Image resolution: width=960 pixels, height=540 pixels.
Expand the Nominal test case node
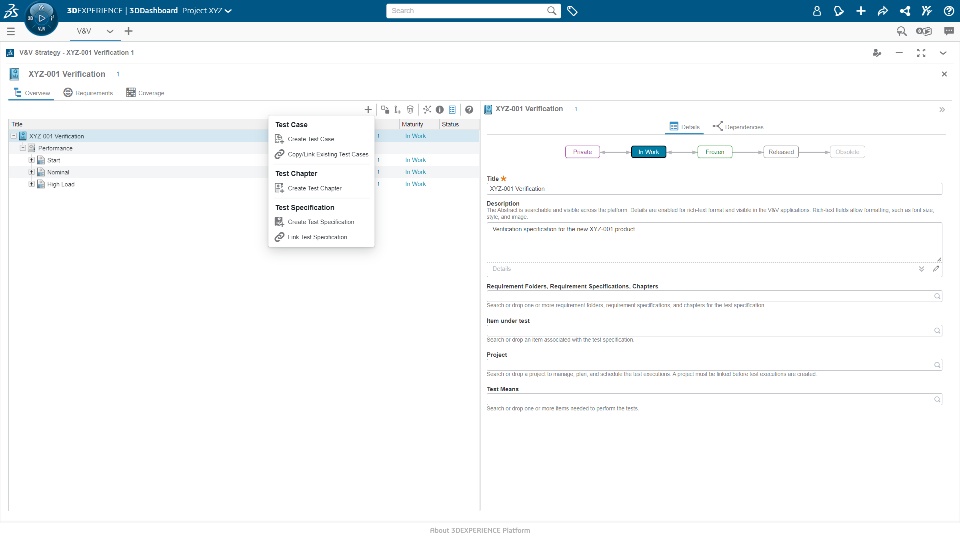pyautogui.click(x=31, y=172)
